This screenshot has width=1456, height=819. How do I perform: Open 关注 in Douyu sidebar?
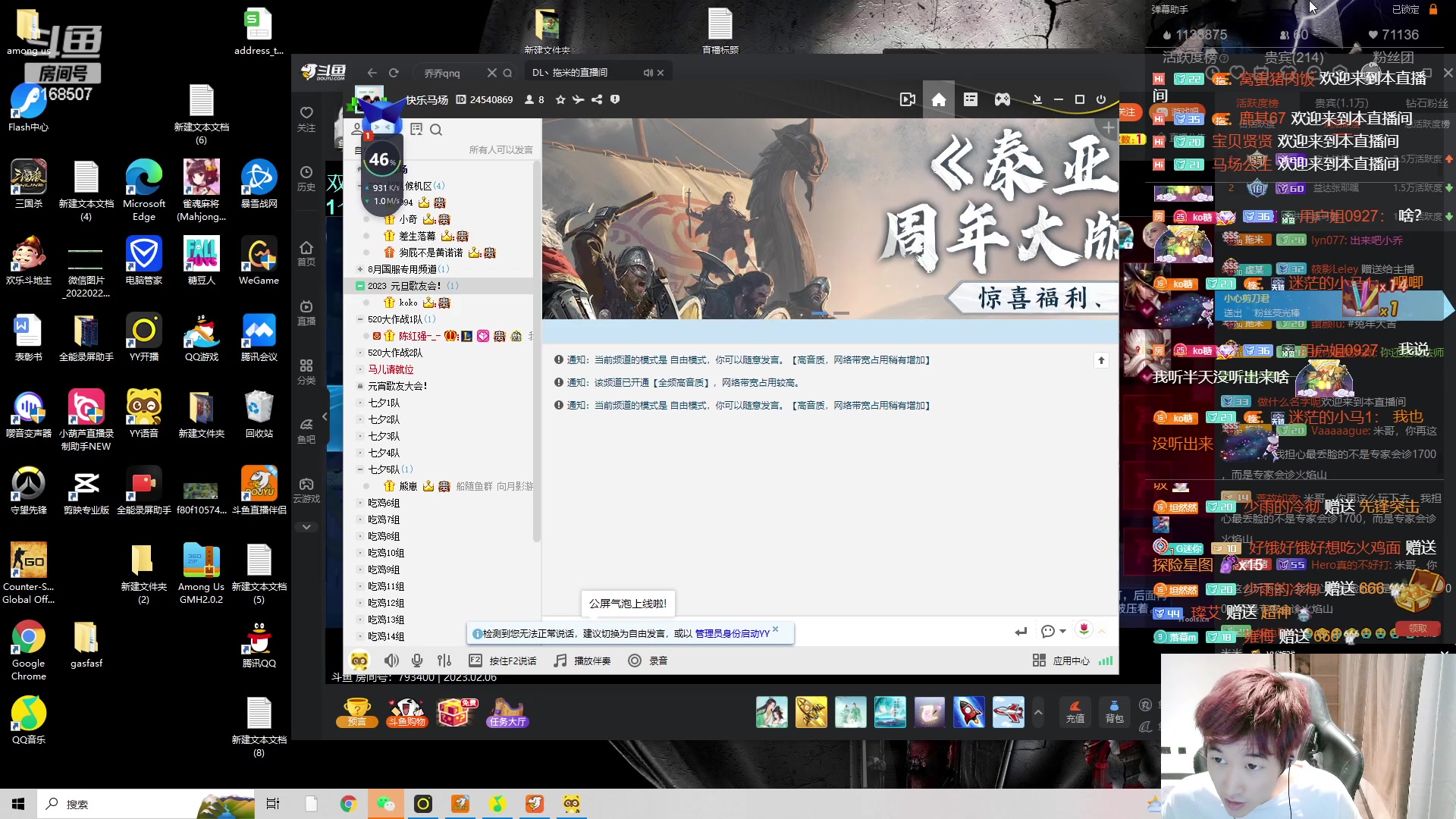coord(306,119)
